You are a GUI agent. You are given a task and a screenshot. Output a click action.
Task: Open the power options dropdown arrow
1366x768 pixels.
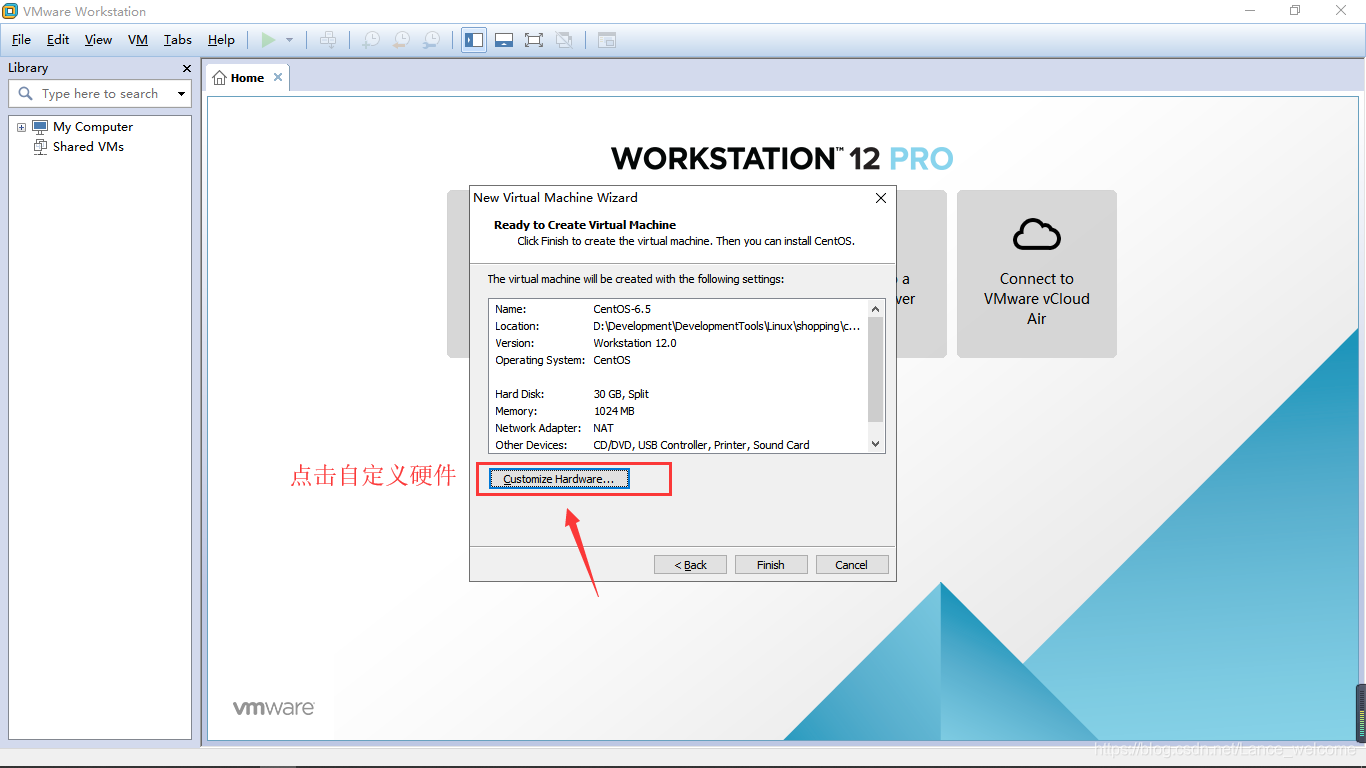point(290,40)
